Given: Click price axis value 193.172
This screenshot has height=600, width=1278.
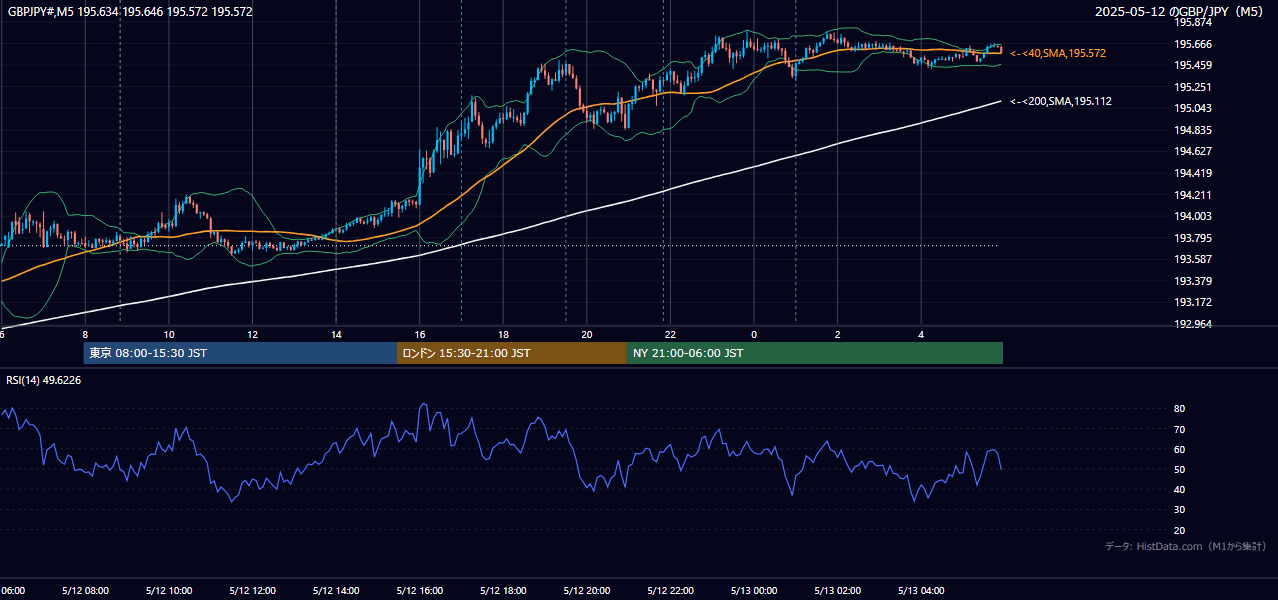Looking at the screenshot, I should click(x=1193, y=302).
